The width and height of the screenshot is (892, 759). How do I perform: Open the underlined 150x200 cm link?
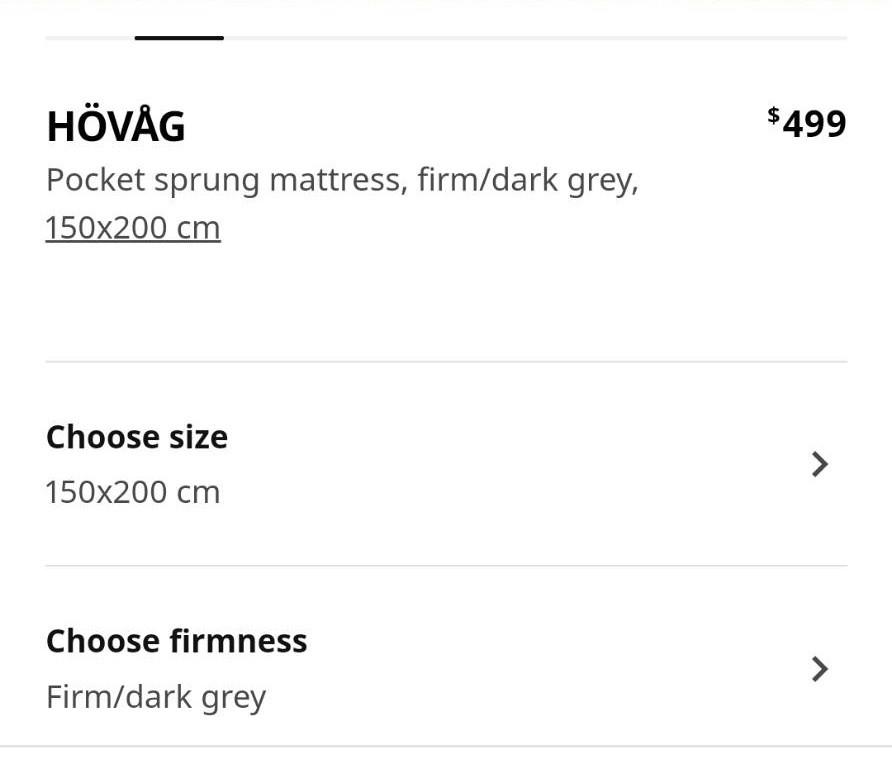(132, 227)
